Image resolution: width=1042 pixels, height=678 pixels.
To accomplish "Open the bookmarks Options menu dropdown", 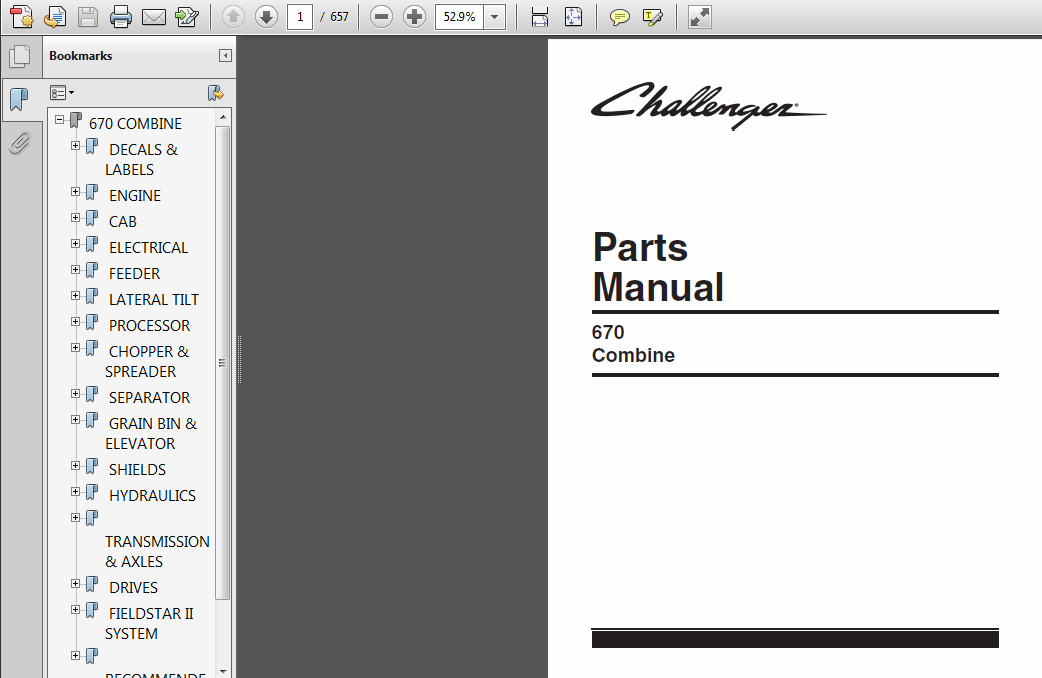I will point(62,92).
